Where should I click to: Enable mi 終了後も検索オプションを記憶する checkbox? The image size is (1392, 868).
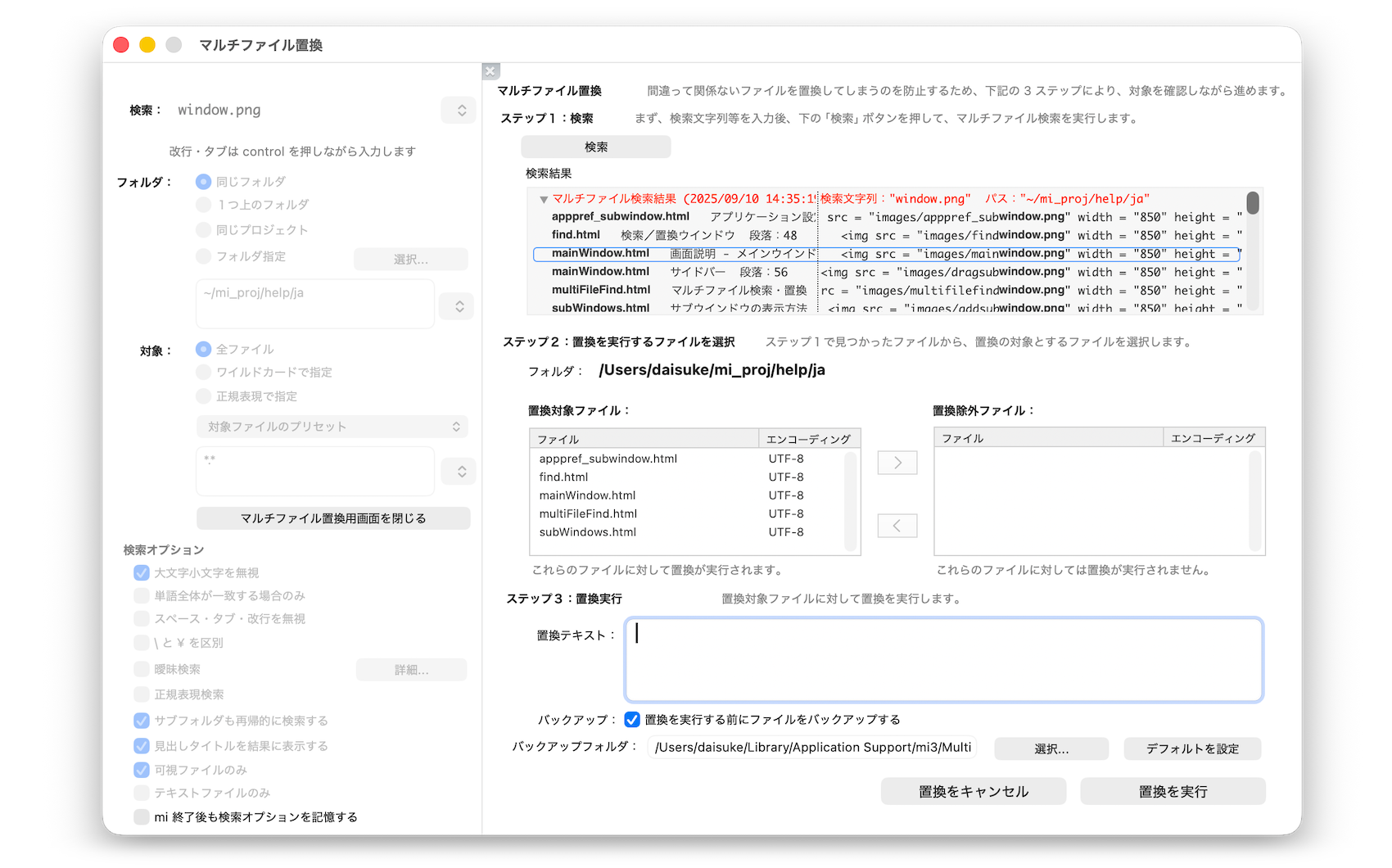click(x=142, y=816)
